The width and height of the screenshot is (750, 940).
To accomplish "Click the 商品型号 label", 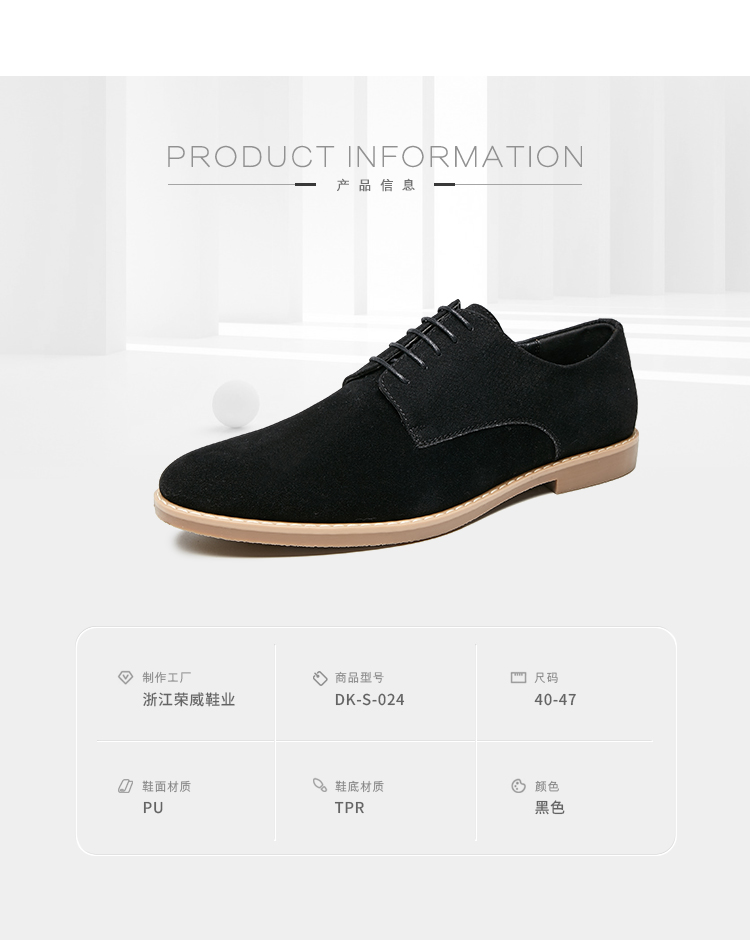I will click(359, 677).
